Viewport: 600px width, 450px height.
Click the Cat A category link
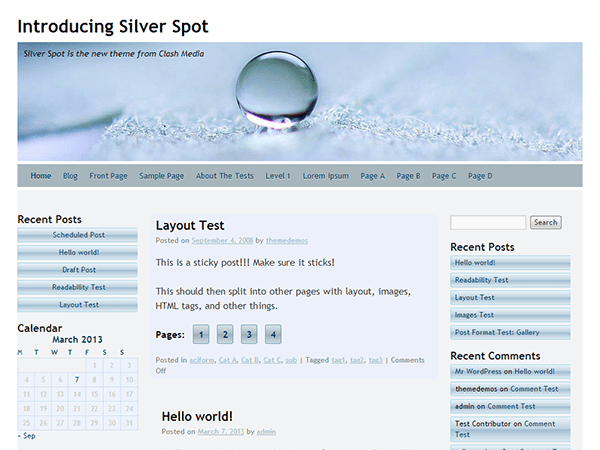[x=228, y=360]
